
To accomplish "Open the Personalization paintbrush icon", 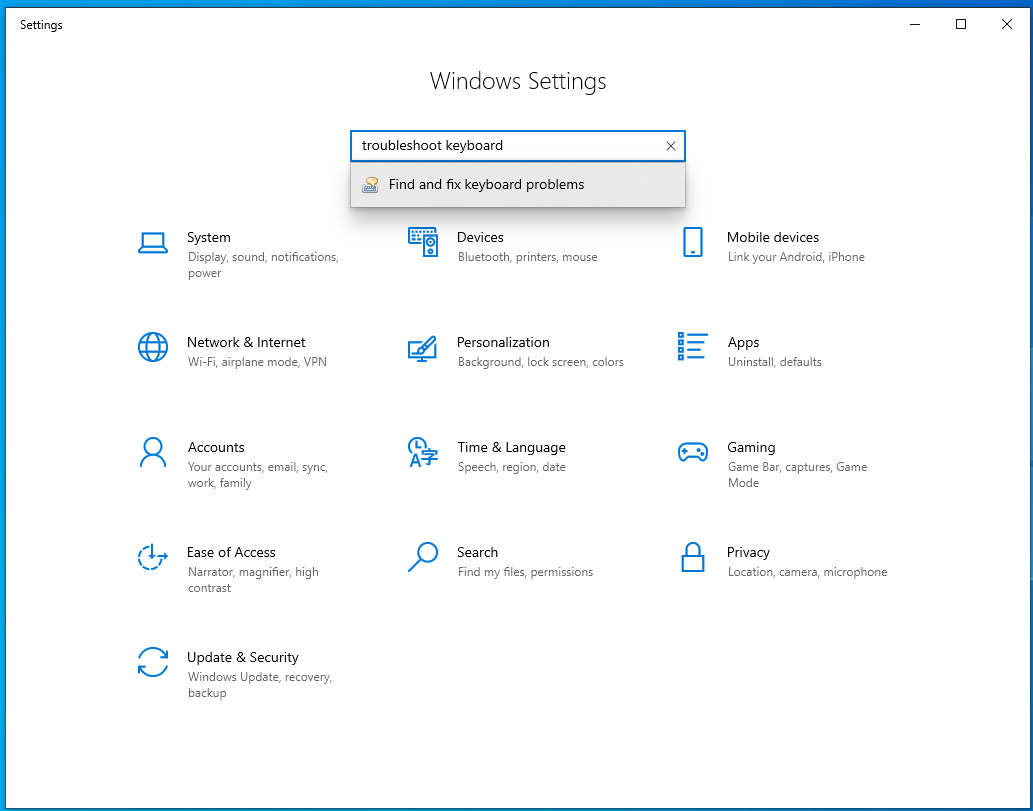I will 422,348.
